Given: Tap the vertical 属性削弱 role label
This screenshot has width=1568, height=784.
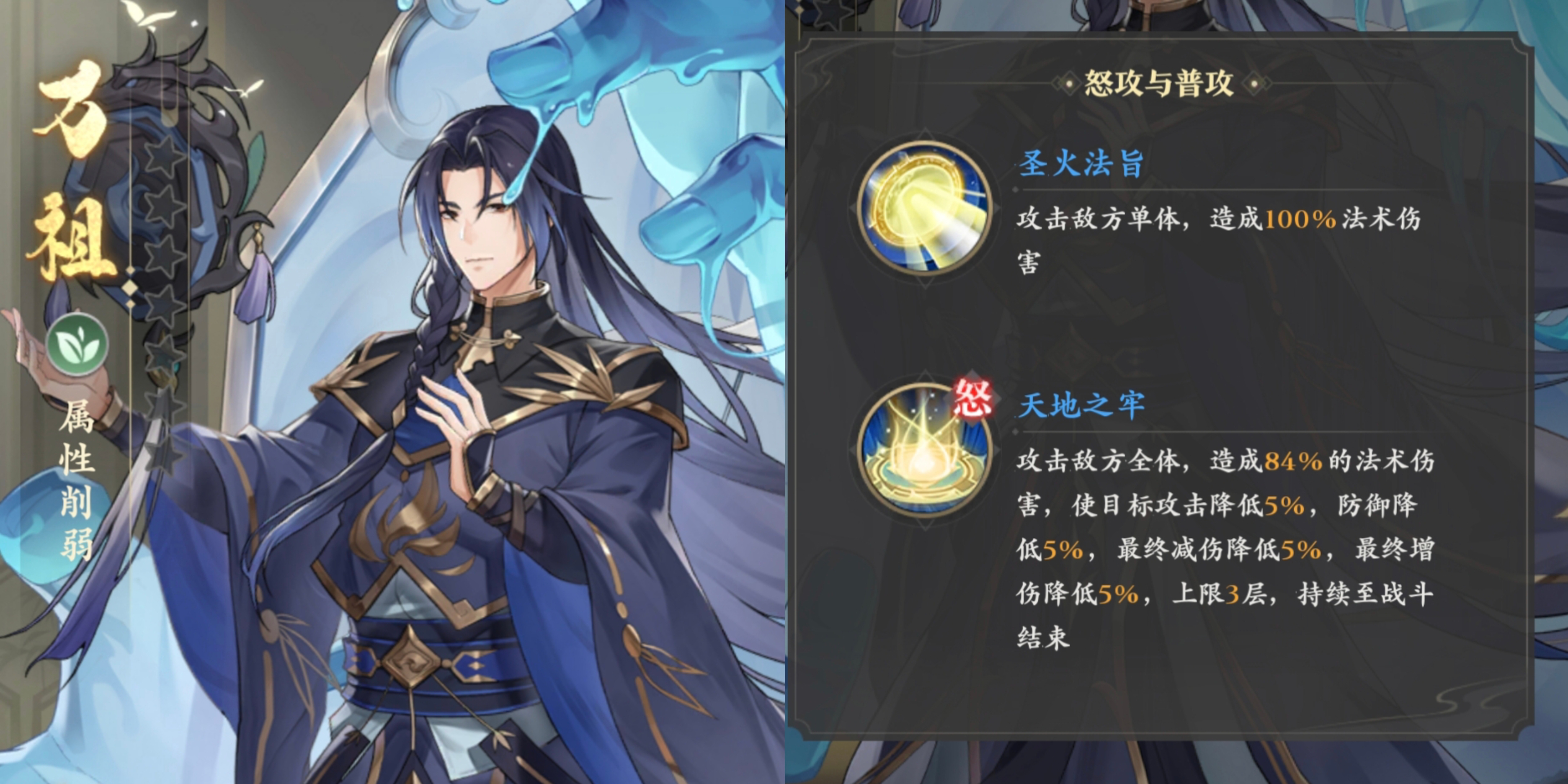Looking at the screenshot, I should 77,481.
